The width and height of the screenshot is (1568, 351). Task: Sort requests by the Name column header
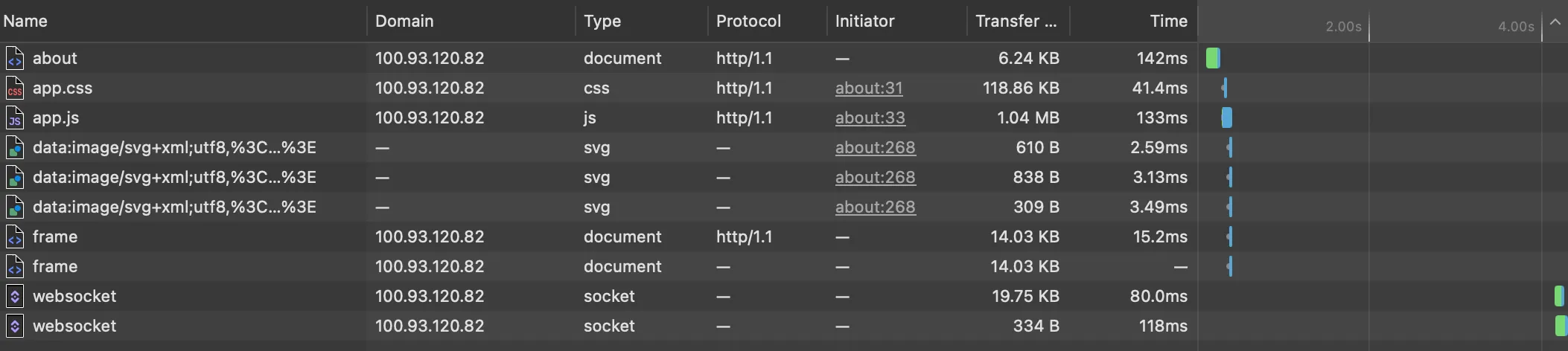coord(25,21)
